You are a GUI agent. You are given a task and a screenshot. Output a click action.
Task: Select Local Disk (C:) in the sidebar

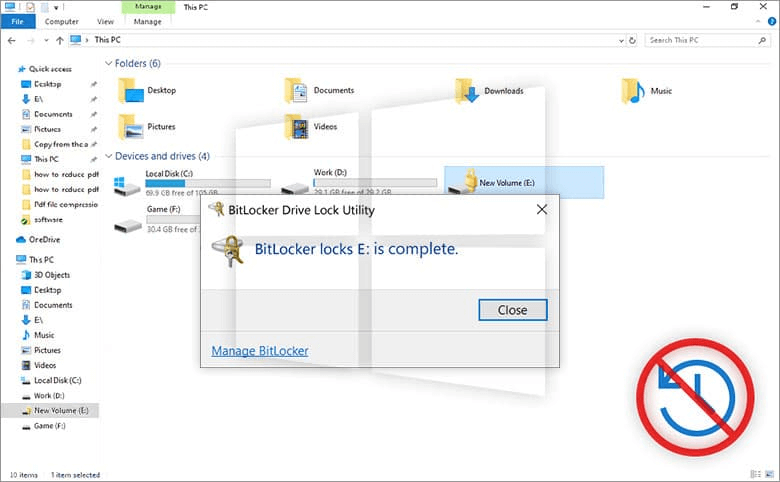point(51,381)
